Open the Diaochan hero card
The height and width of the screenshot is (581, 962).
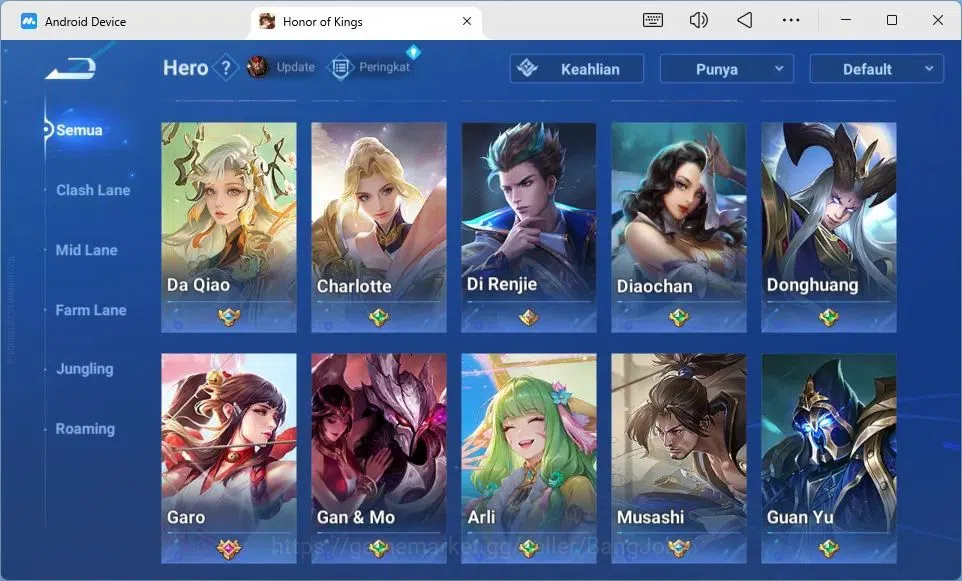679,227
